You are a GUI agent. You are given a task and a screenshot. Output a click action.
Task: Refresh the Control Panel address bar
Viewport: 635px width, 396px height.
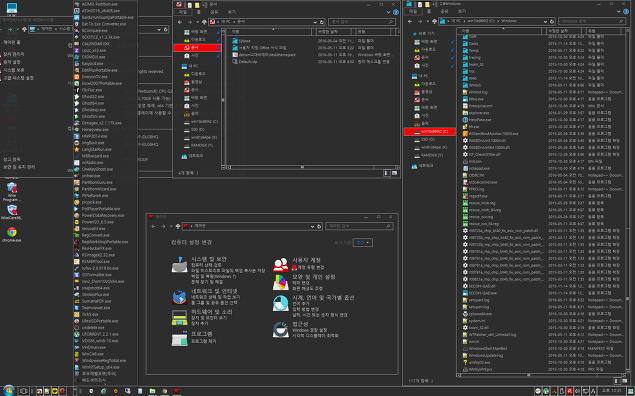pos(319,226)
